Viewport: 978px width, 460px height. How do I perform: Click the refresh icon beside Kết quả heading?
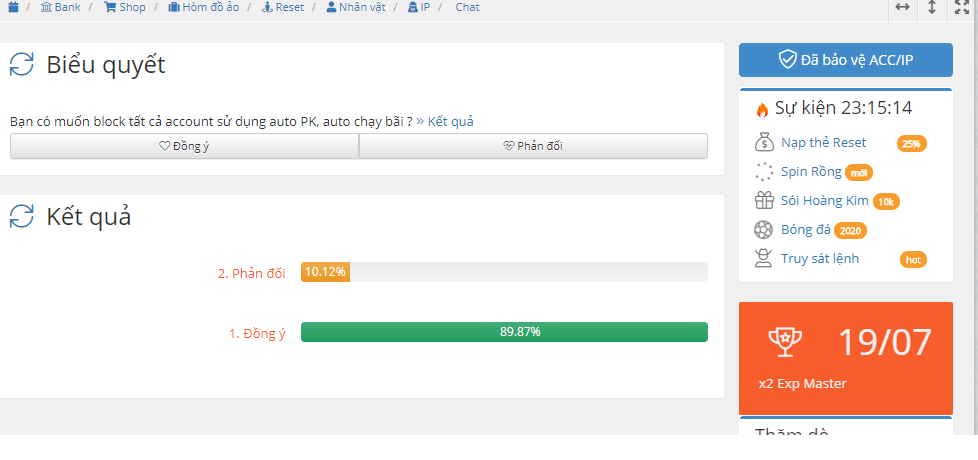click(x=22, y=216)
